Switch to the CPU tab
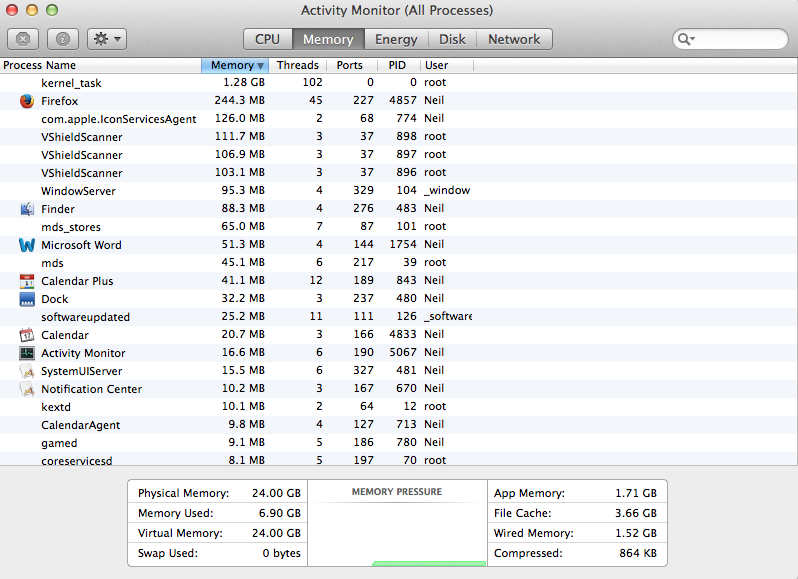 [268, 39]
